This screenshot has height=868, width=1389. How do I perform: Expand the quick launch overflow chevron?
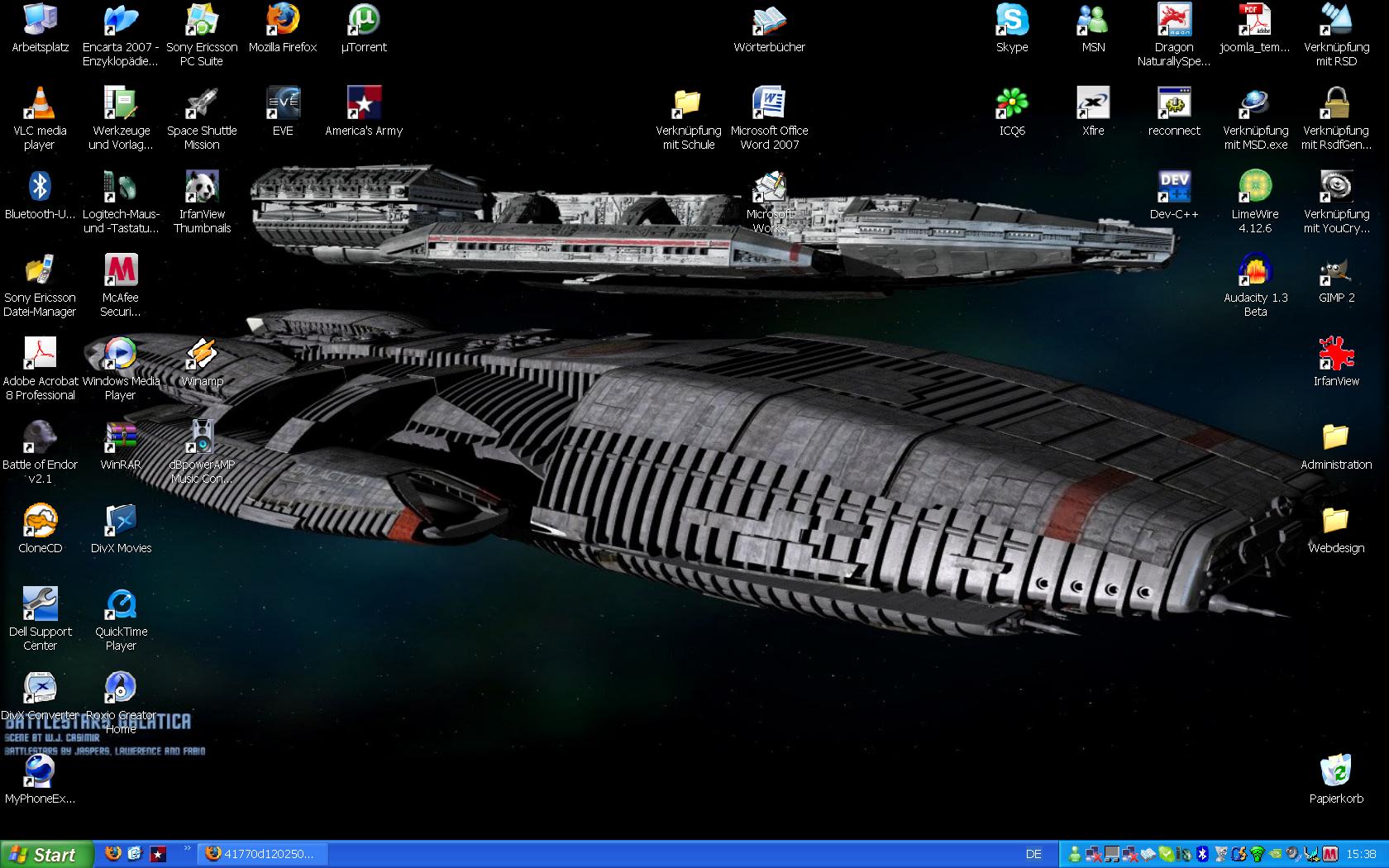pos(187,848)
